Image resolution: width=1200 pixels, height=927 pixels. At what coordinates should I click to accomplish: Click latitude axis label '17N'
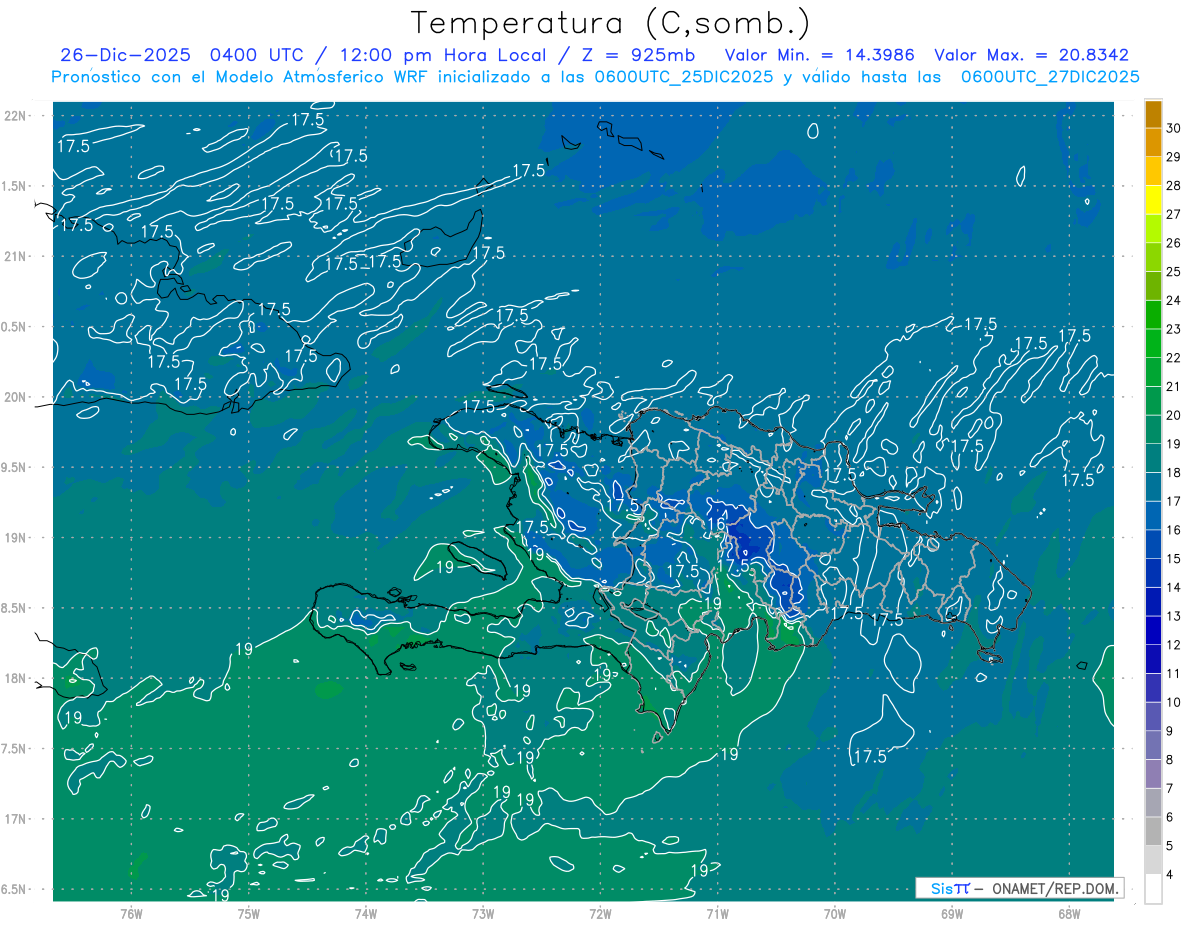17,819
